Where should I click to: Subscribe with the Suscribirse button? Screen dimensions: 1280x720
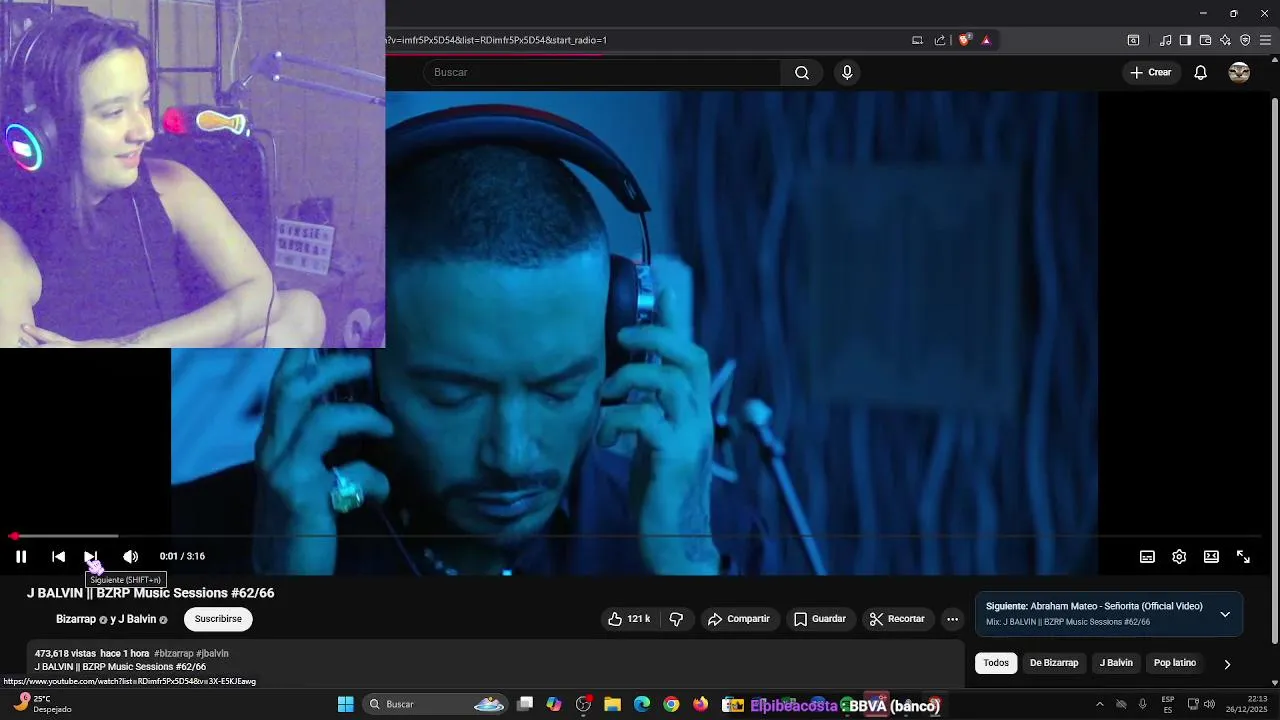pyautogui.click(x=218, y=619)
